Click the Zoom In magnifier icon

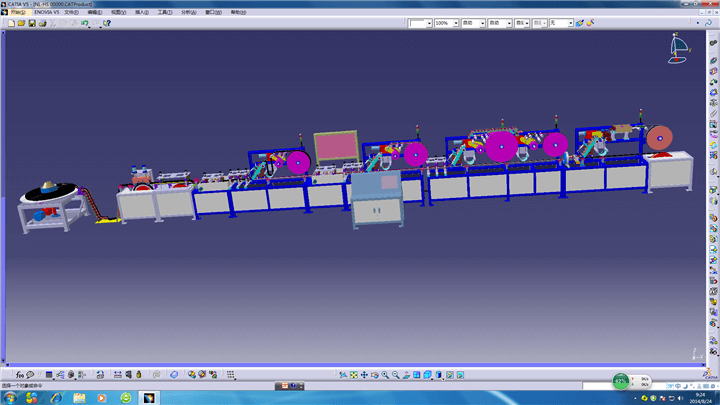(385, 374)
